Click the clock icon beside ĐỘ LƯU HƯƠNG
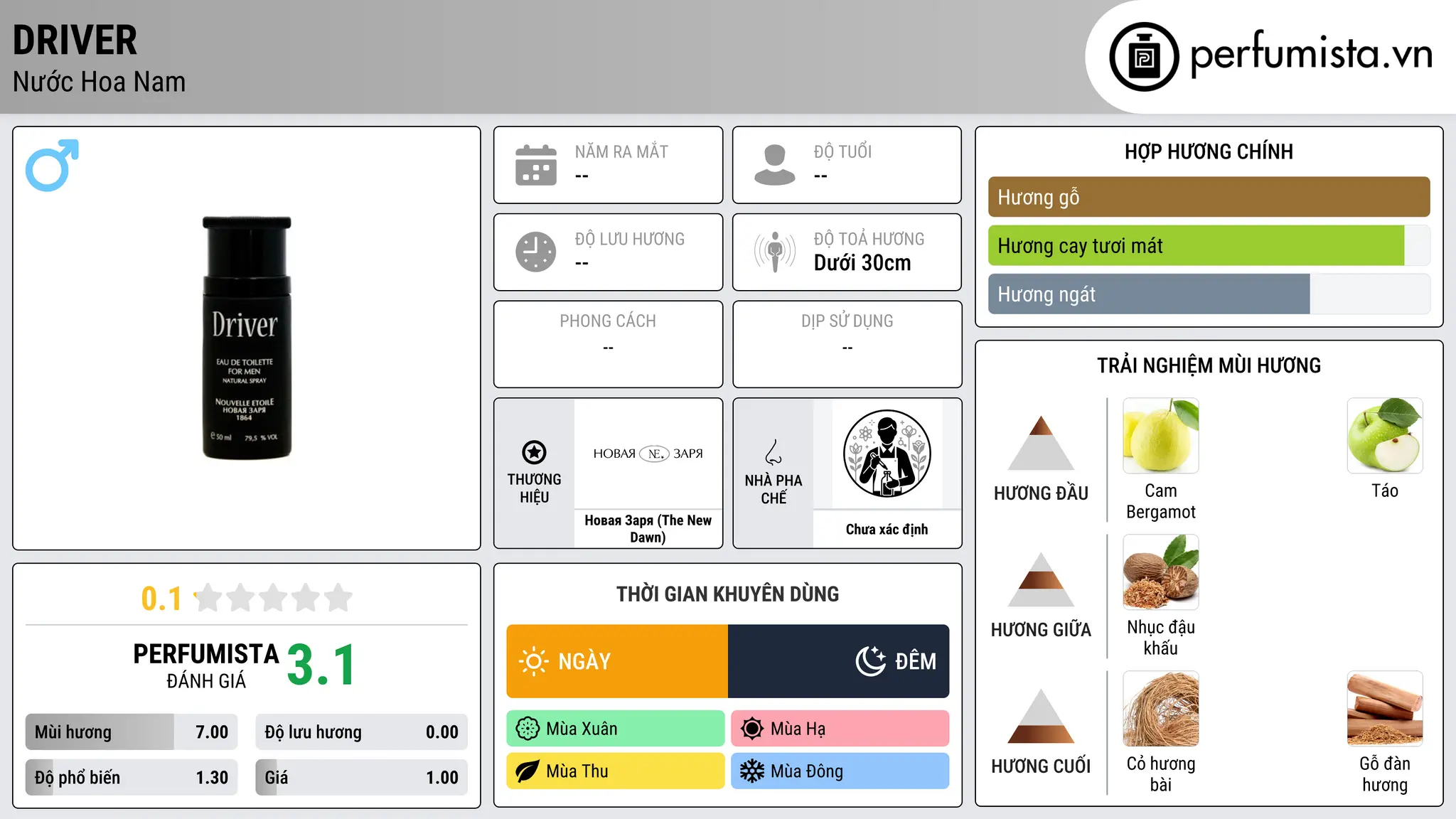The height and width of the screenshot is (819, 1456). 536,252
